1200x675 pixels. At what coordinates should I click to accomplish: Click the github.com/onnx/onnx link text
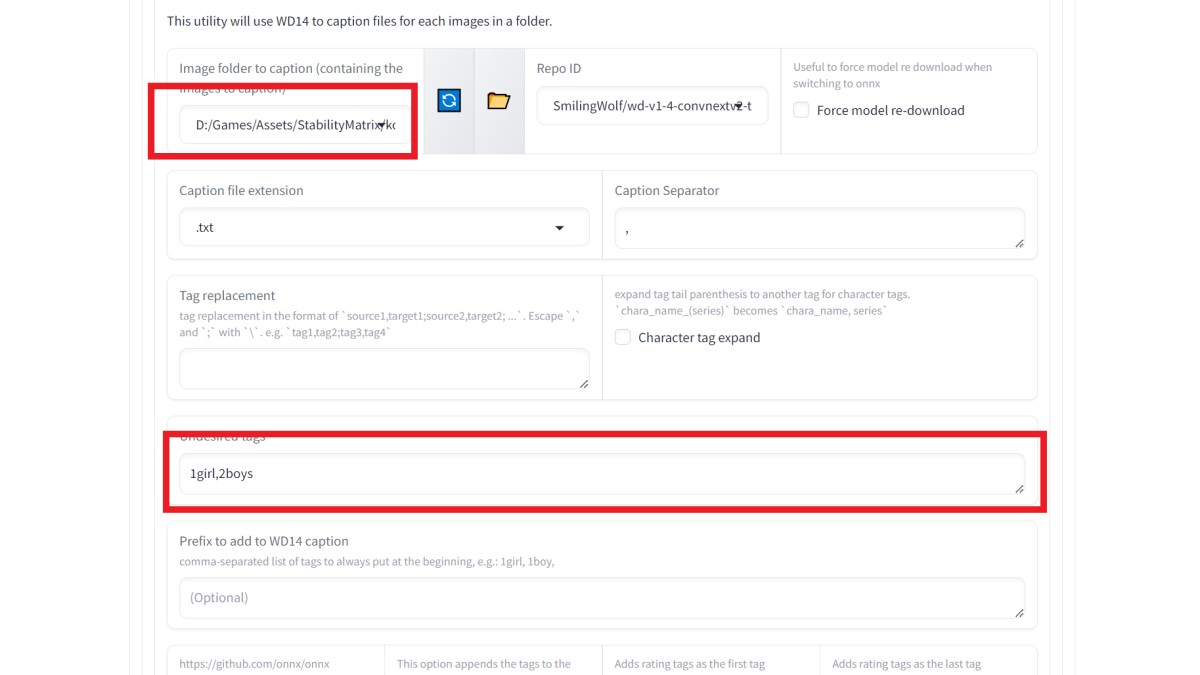pyautogui.click(x=254, y=664)
